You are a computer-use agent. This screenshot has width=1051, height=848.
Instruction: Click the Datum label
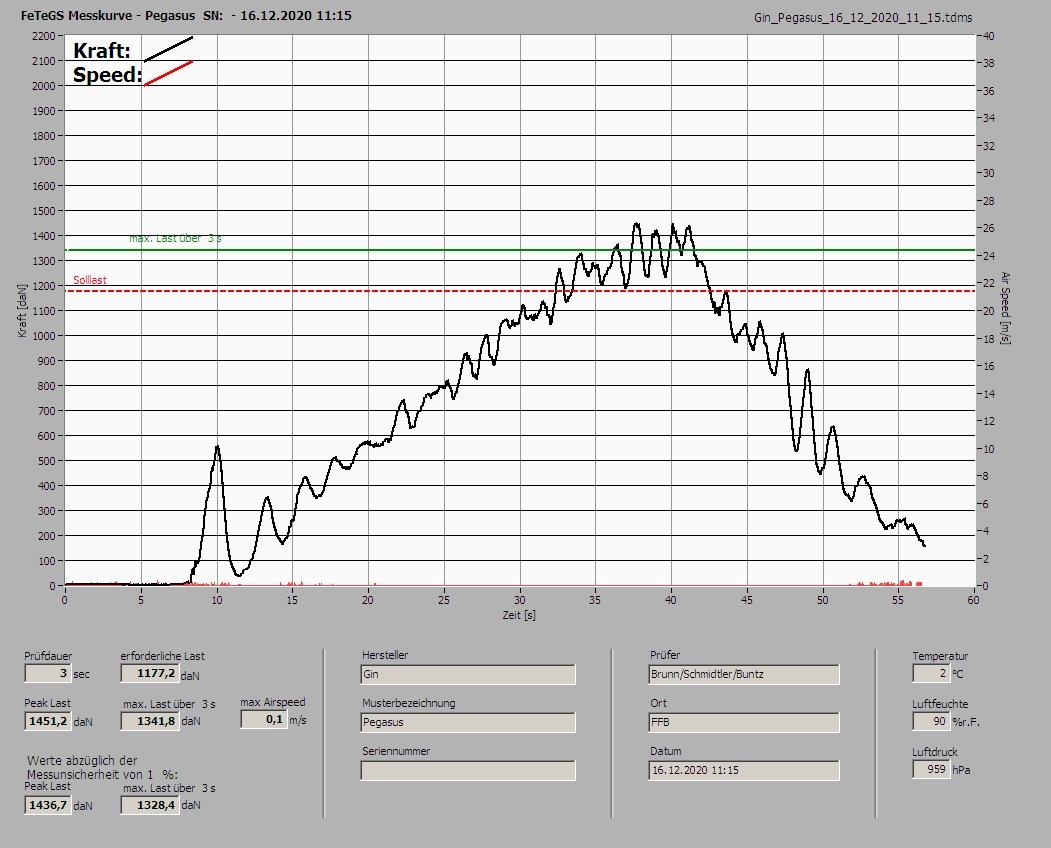click(666, 751)
